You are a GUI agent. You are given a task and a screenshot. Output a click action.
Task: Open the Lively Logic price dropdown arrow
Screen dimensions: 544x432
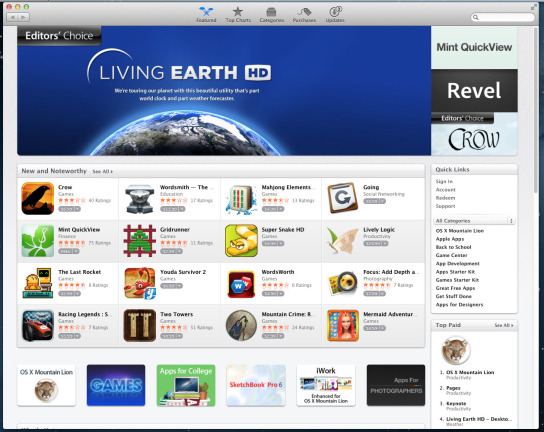385,244
